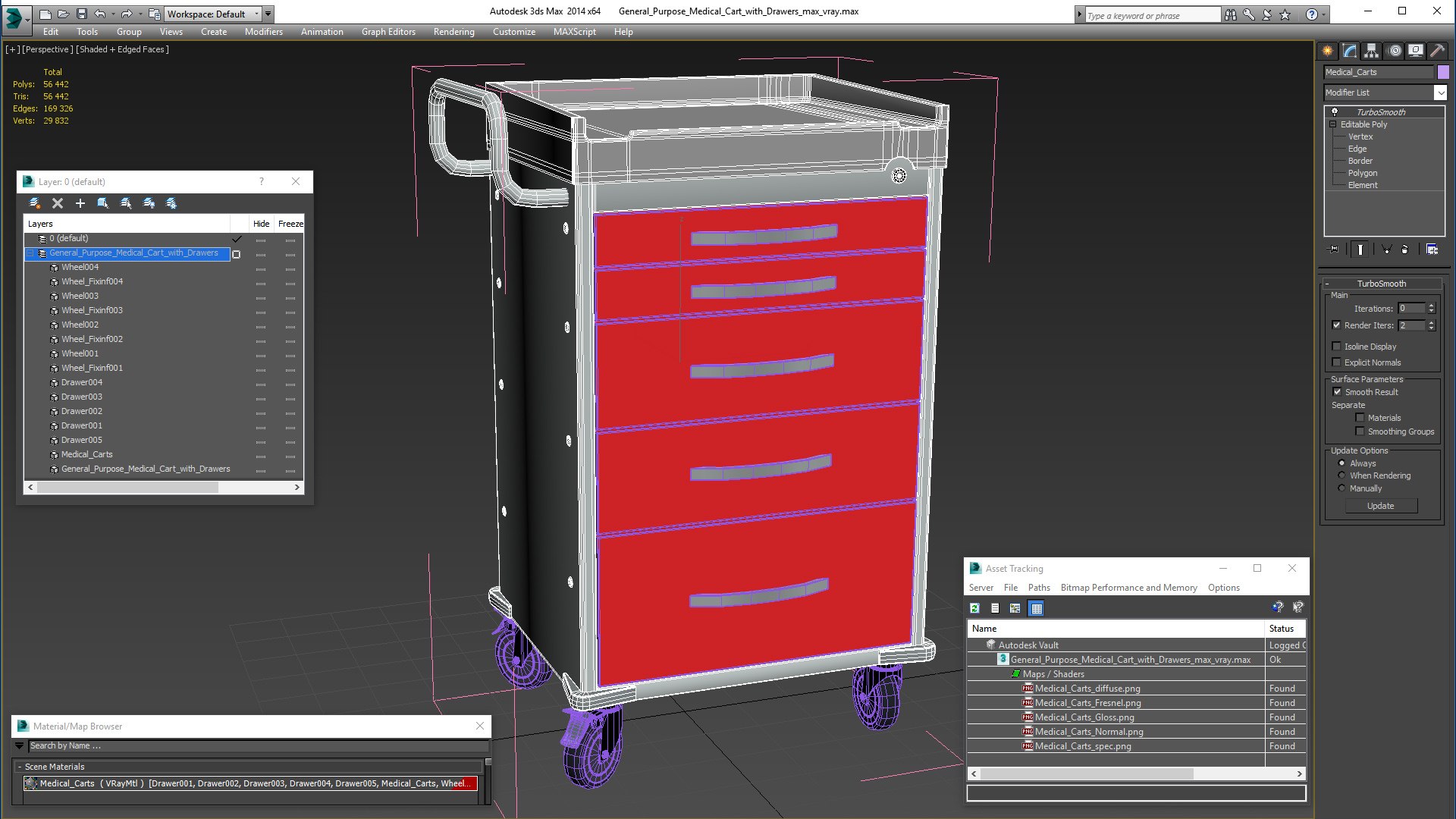Viewport: 1456px width, 819px height.
Task: Open Paths menu in Asset Tracking
Action: tap(1039, 588)
